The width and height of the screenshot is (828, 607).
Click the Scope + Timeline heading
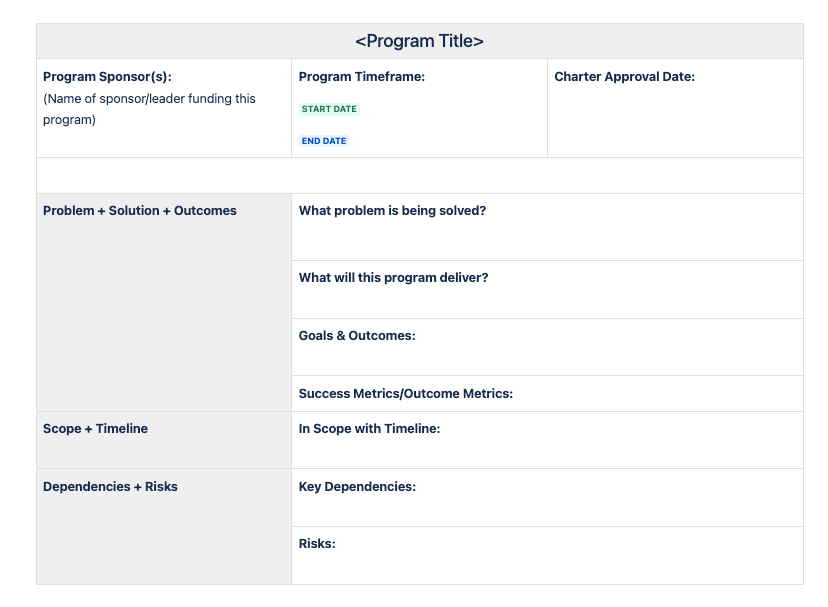point(95,428)
